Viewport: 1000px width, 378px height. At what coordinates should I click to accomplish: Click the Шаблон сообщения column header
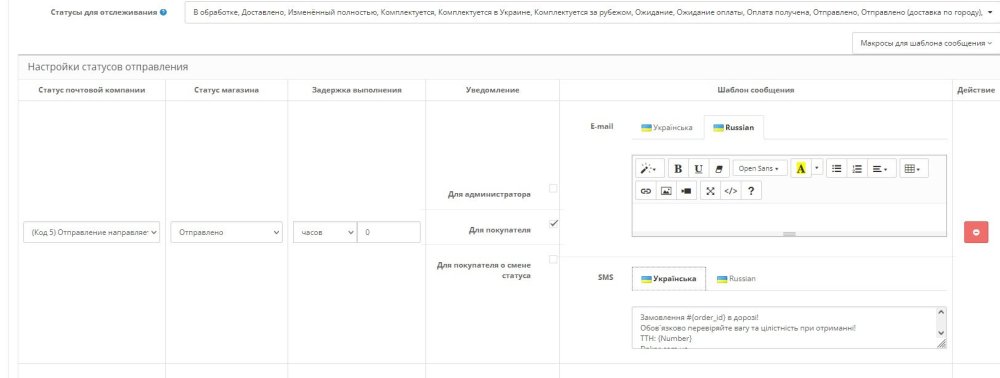[x=756, y=90]
